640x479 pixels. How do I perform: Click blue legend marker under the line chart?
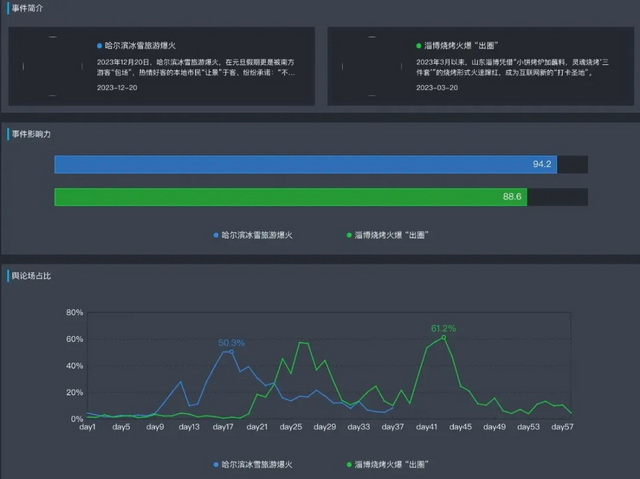215,465
